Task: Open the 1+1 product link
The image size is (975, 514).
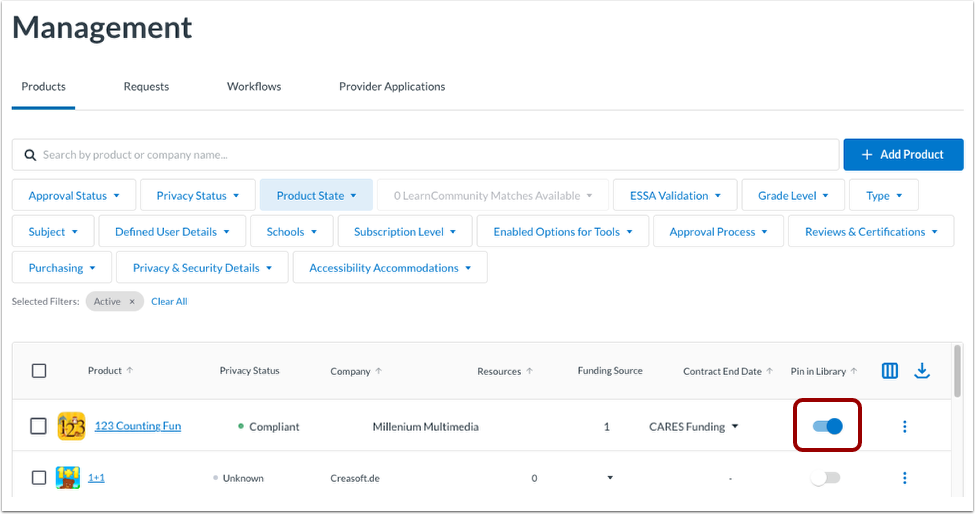Action: click(96, 477)
